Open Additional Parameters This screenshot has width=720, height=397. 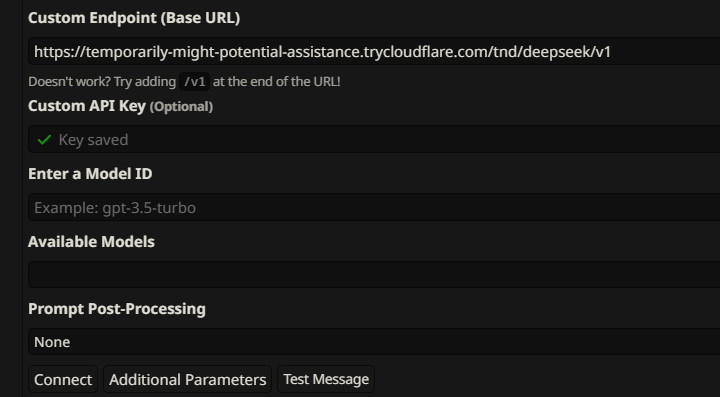(187, 379)
